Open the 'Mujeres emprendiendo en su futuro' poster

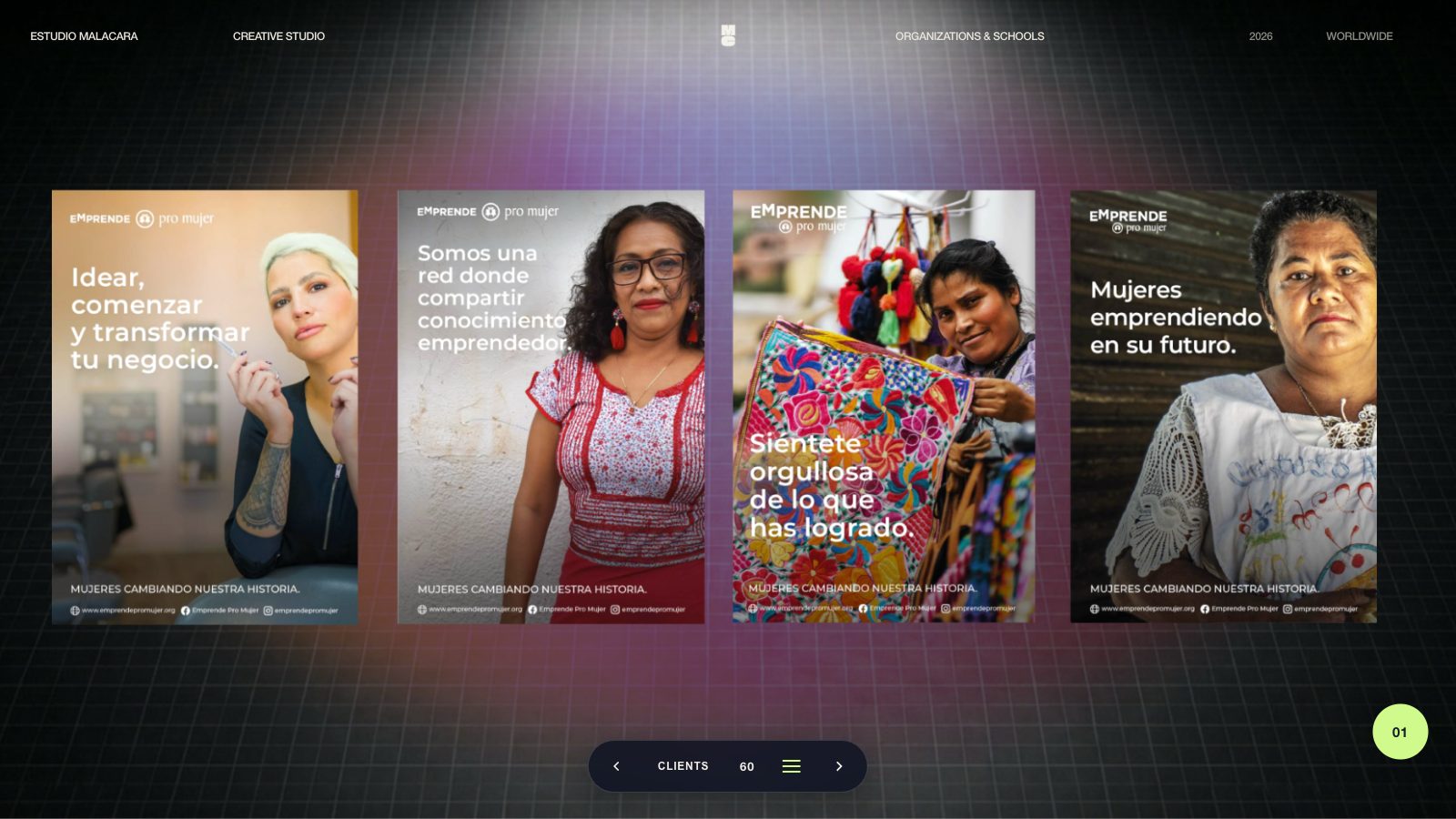click(x=1223, y=407)
